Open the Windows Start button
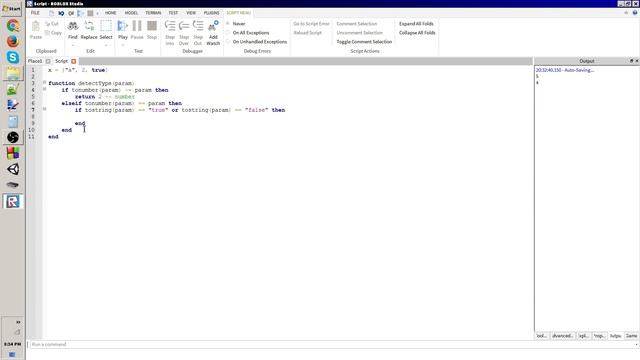This screenshot has height=360, width=640. (12, 8)
